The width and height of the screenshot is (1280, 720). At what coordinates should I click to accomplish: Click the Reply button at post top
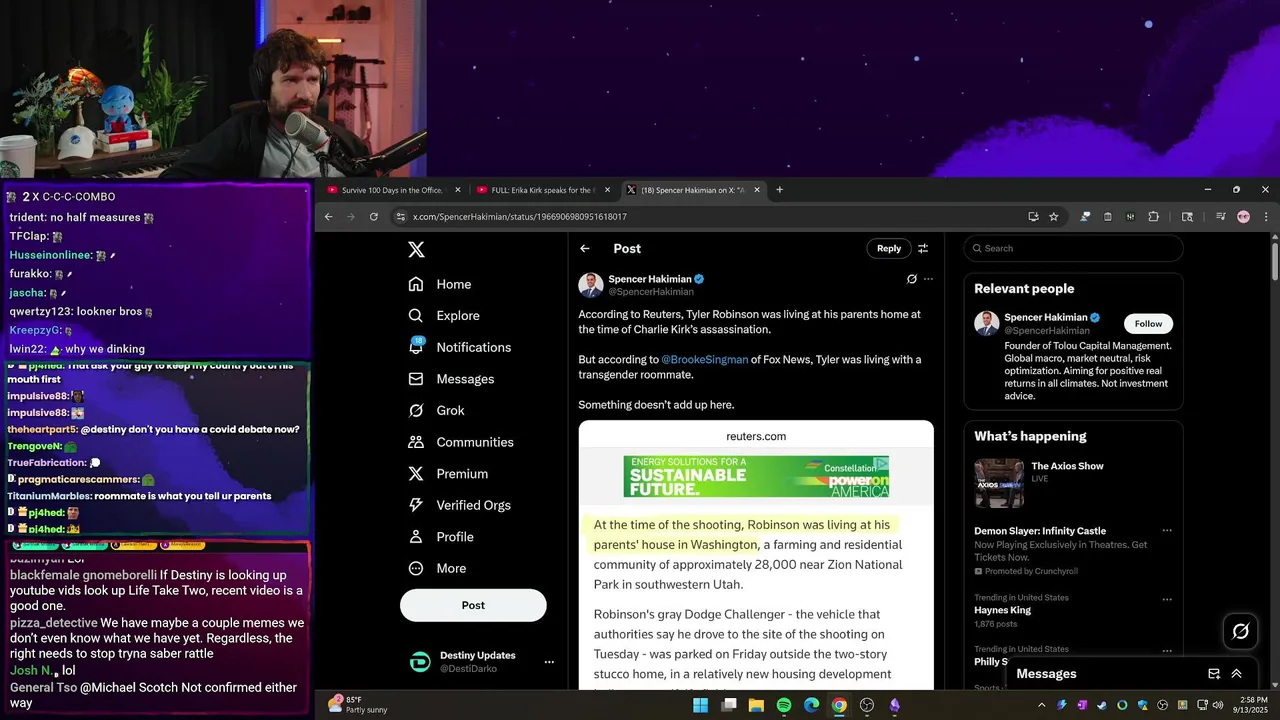(x=889, y=248)
